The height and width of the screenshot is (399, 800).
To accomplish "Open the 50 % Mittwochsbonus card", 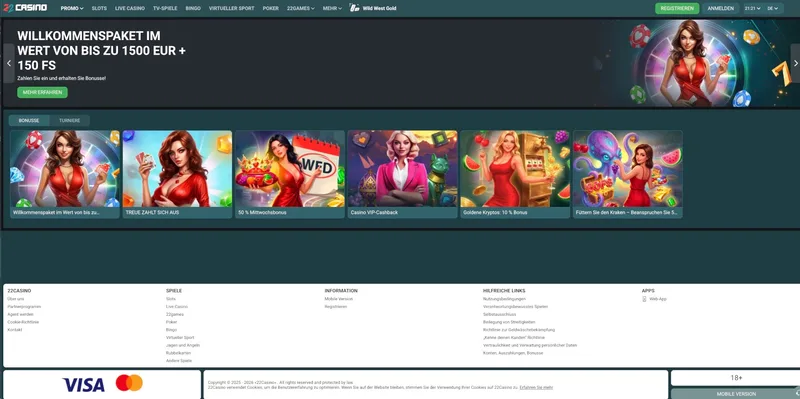I will point(290,174).
